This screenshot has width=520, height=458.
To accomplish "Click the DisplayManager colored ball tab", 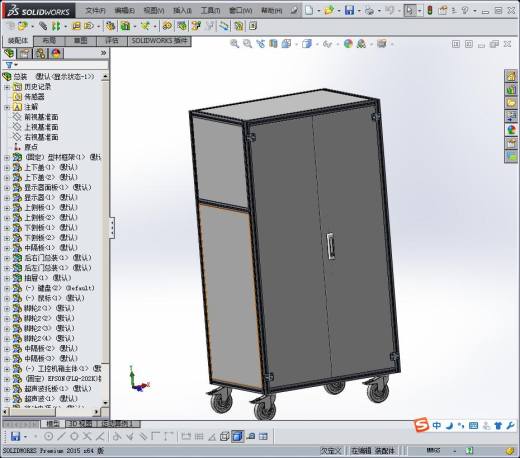I will tap(56, 54).
